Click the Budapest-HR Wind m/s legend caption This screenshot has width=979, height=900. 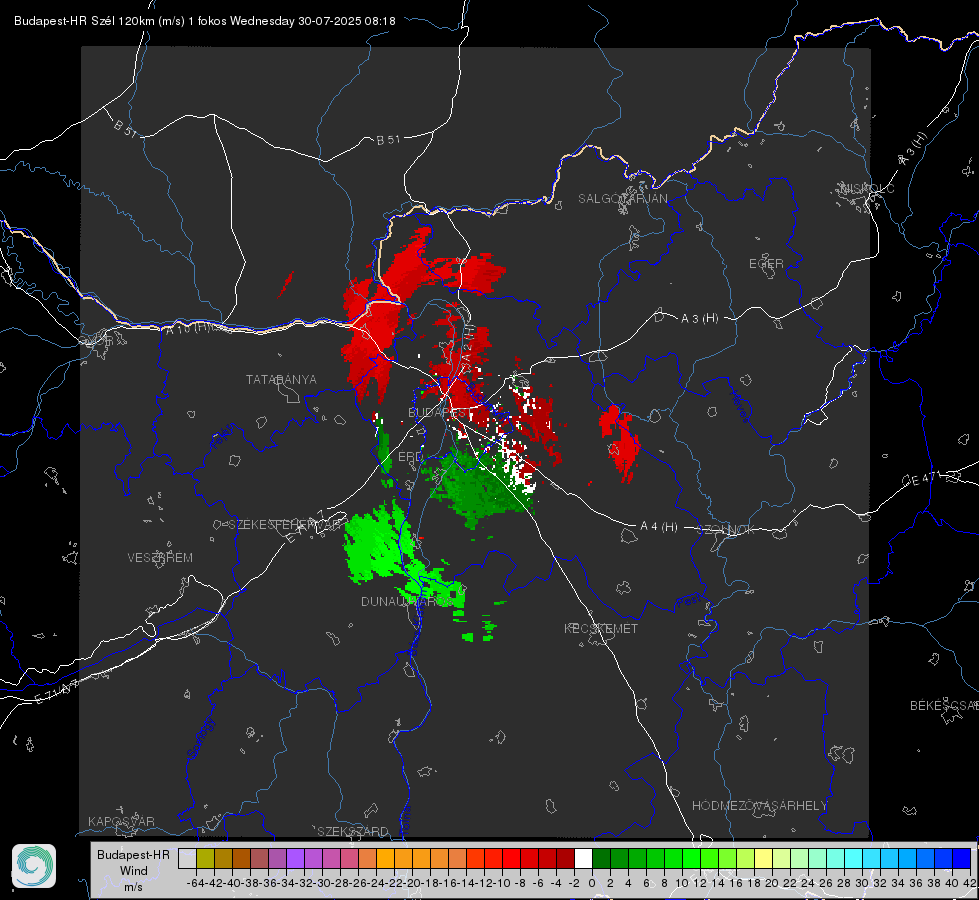coord(134,870)
